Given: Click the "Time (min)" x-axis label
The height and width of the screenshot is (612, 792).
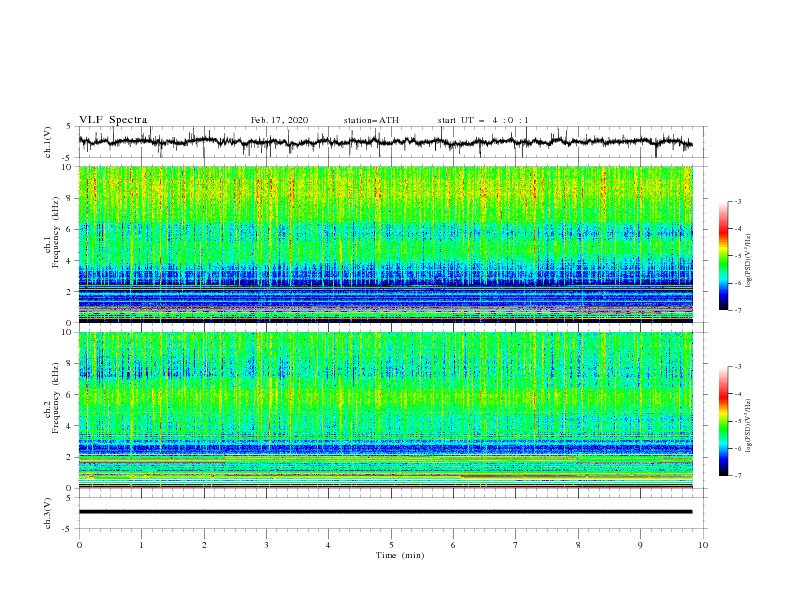Looking at the screenshot, I should [x=400, y=555].
